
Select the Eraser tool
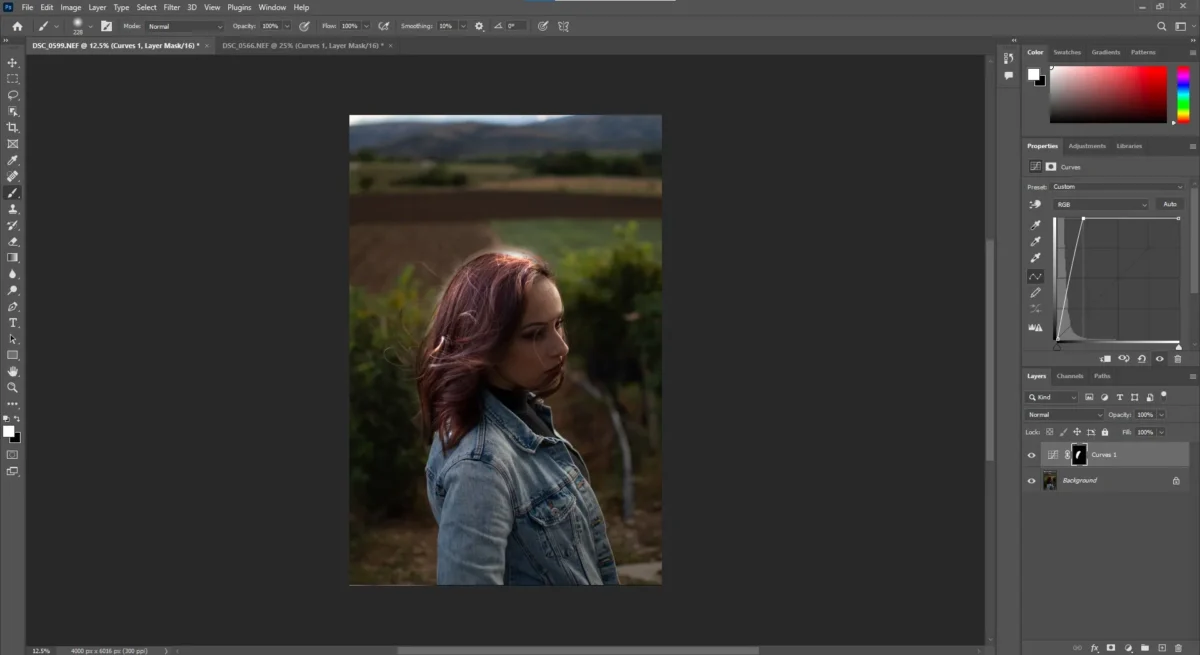click(x=13, y=241)
